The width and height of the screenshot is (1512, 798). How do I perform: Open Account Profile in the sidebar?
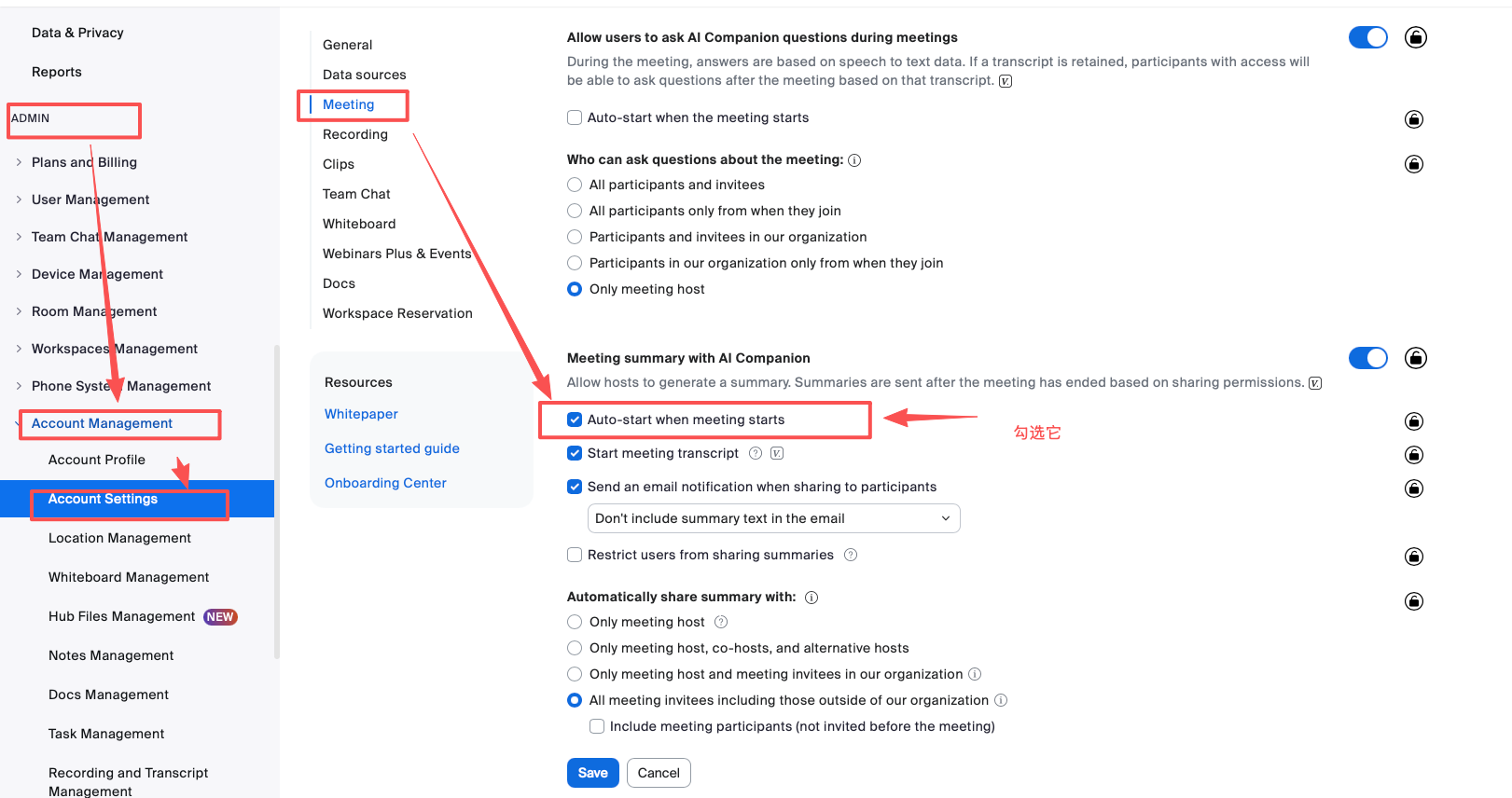click(x=97, y=460)
